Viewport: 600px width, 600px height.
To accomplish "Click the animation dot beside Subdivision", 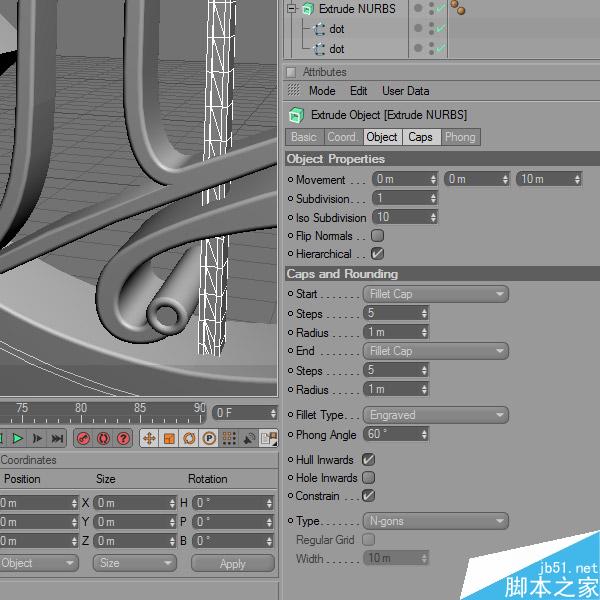I will (290, 199).
